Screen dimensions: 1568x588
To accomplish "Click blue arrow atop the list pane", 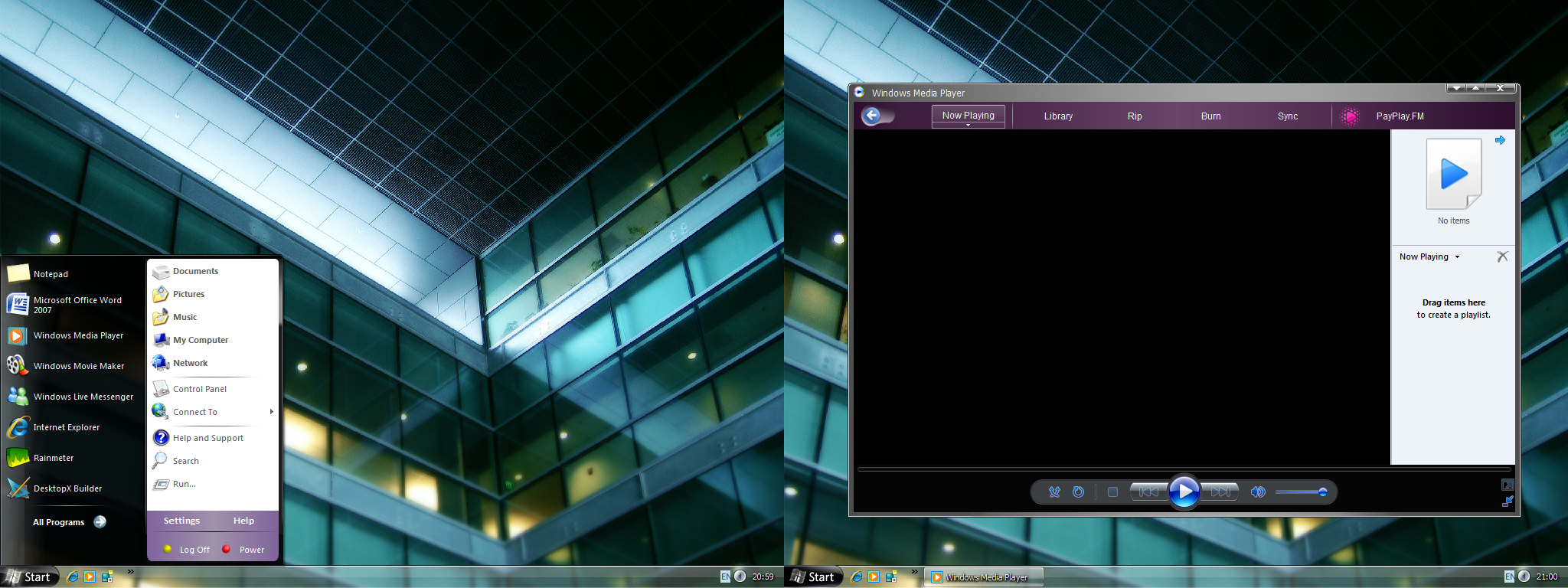I will coord(1500,140).
